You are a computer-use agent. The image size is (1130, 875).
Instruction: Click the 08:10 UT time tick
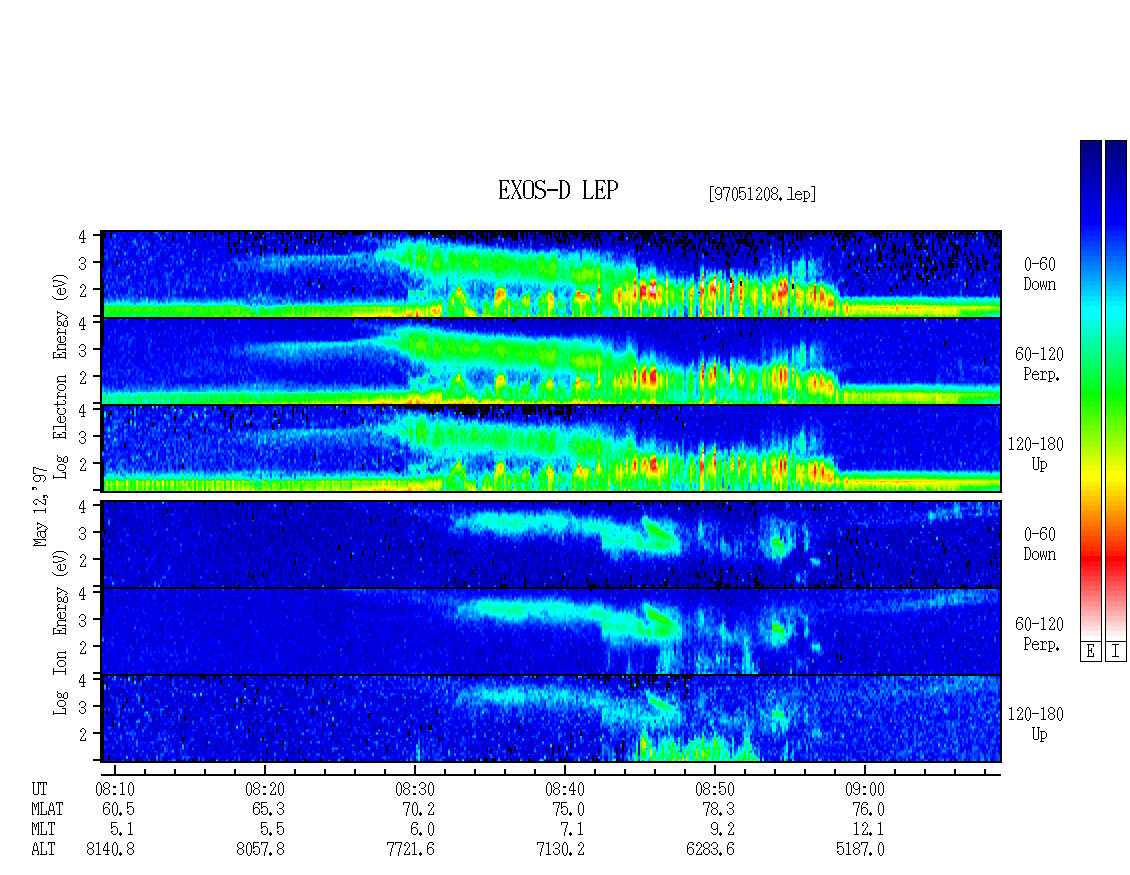(x=115, y=789)
